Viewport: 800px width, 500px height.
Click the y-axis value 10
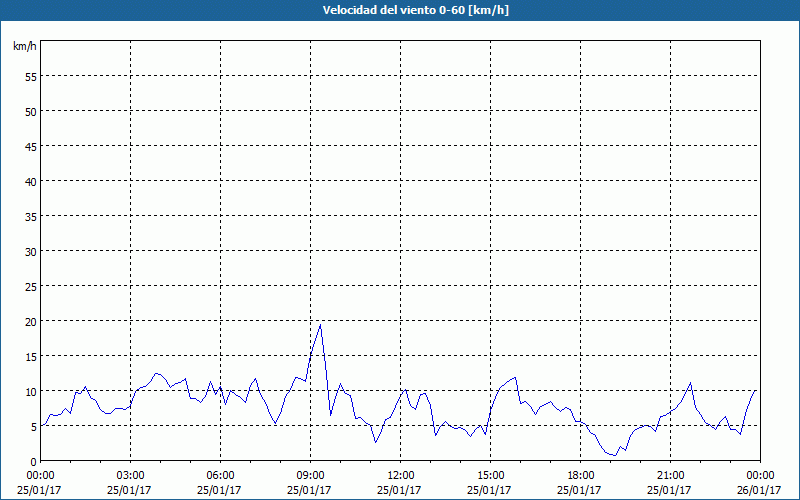[x=31, y=391]
